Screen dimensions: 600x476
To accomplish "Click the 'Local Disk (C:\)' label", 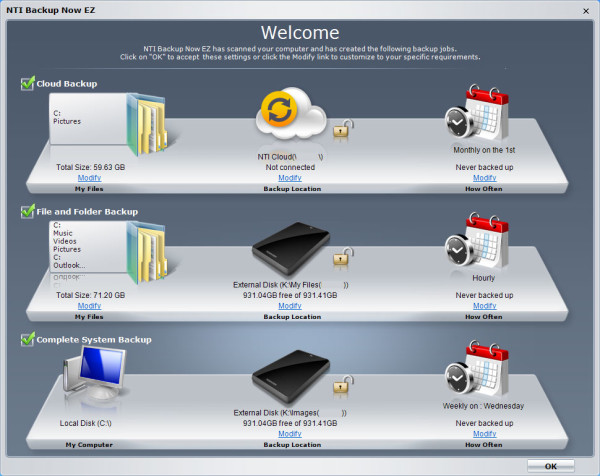I will point(86,423).
